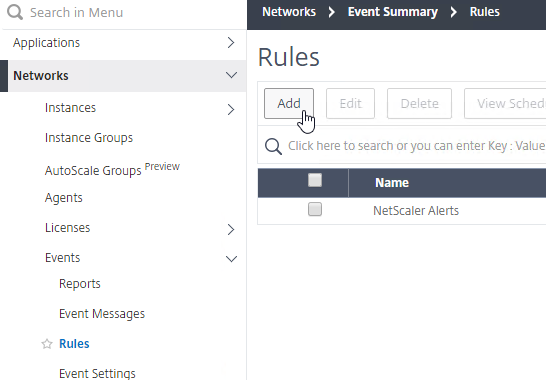
Task: Go to Event Summary breadcrumb link
Action: point(392,12)
